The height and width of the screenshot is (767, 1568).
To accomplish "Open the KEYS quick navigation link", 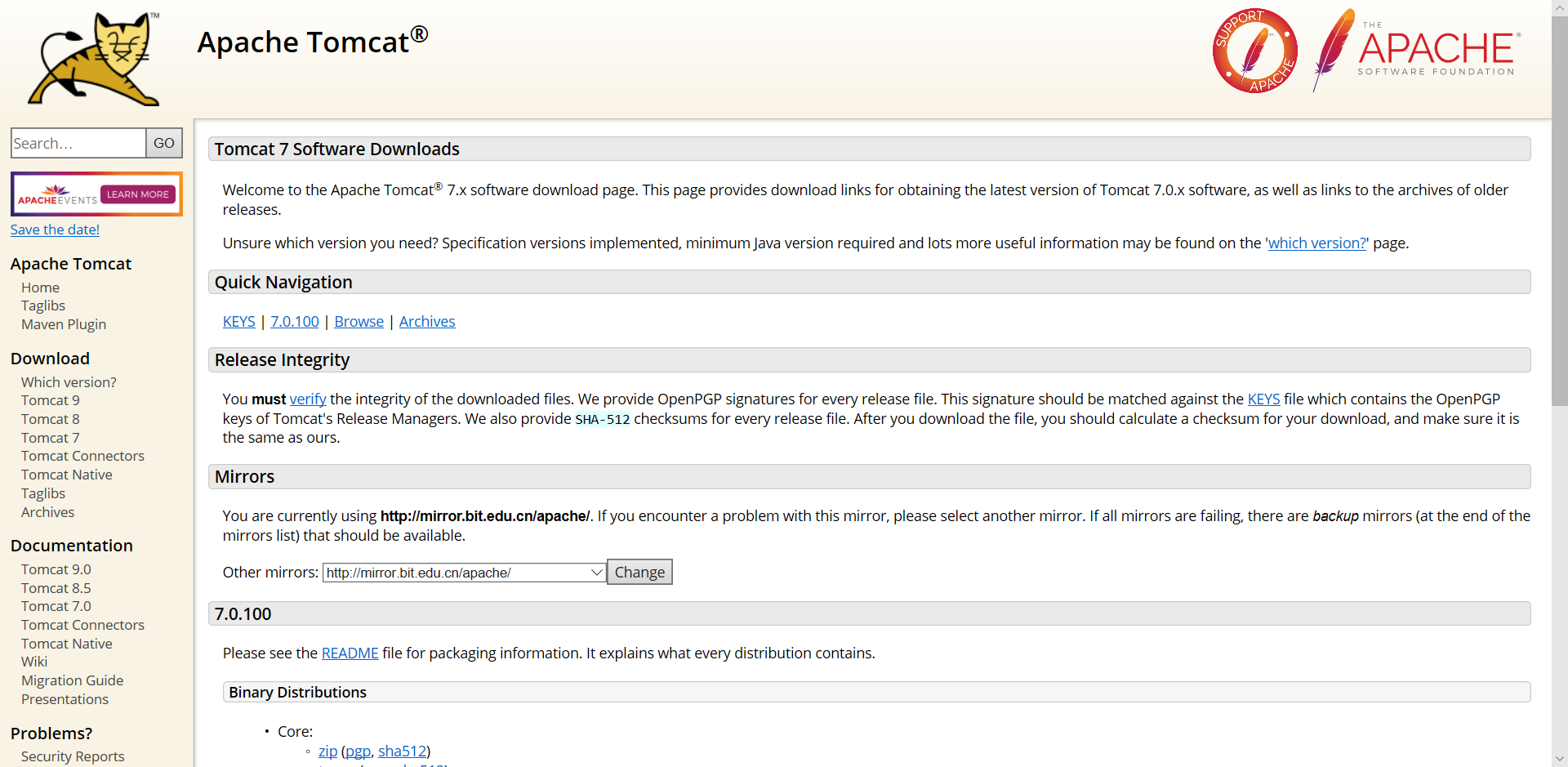I will tap(238, 322).
